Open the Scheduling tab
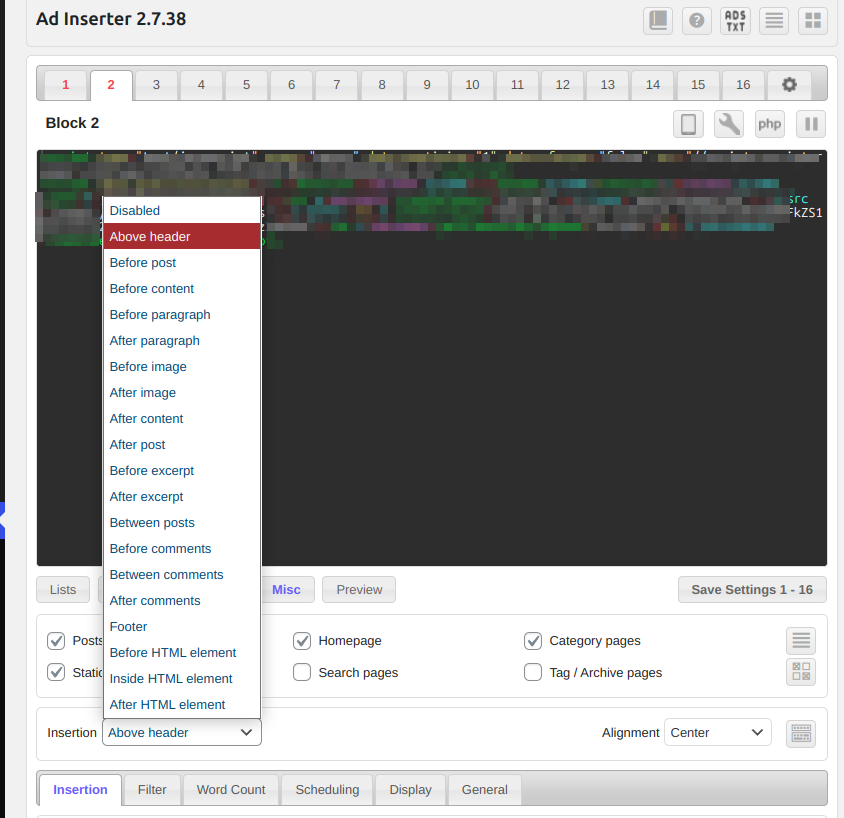Image resolution: width=844 pixels, height=818 pixels. pos(327,790)
